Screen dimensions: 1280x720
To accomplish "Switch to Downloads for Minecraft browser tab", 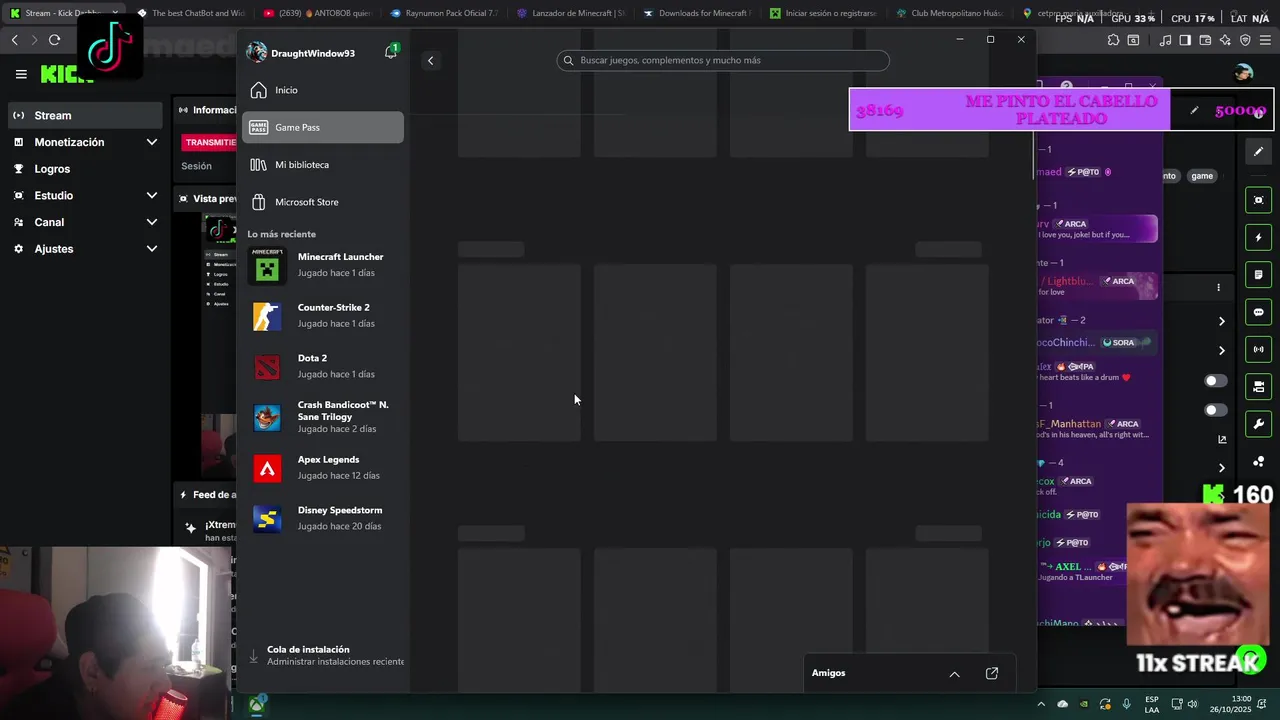I will click(698, 13).
